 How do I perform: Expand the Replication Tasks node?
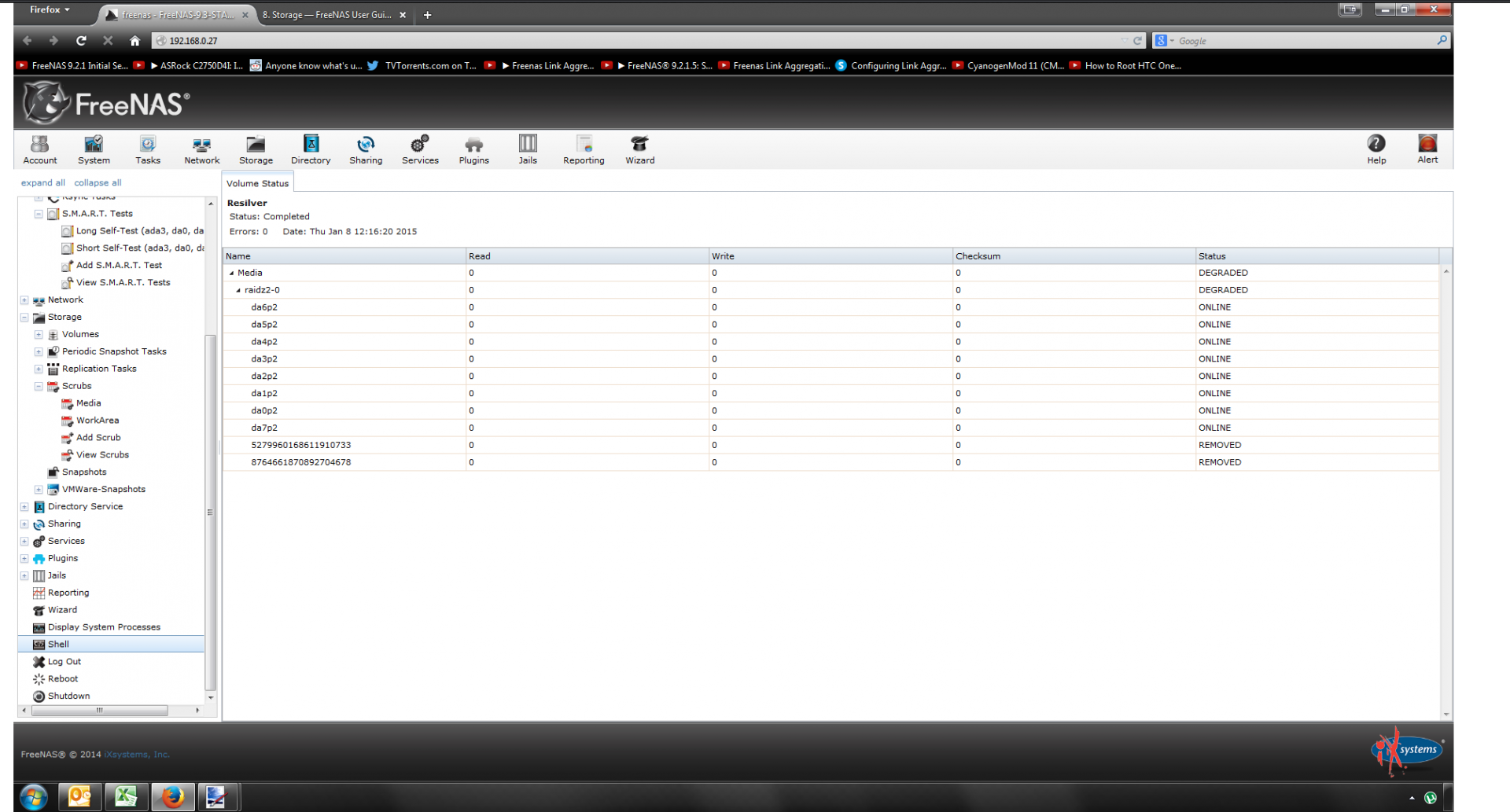click(39, 369)
